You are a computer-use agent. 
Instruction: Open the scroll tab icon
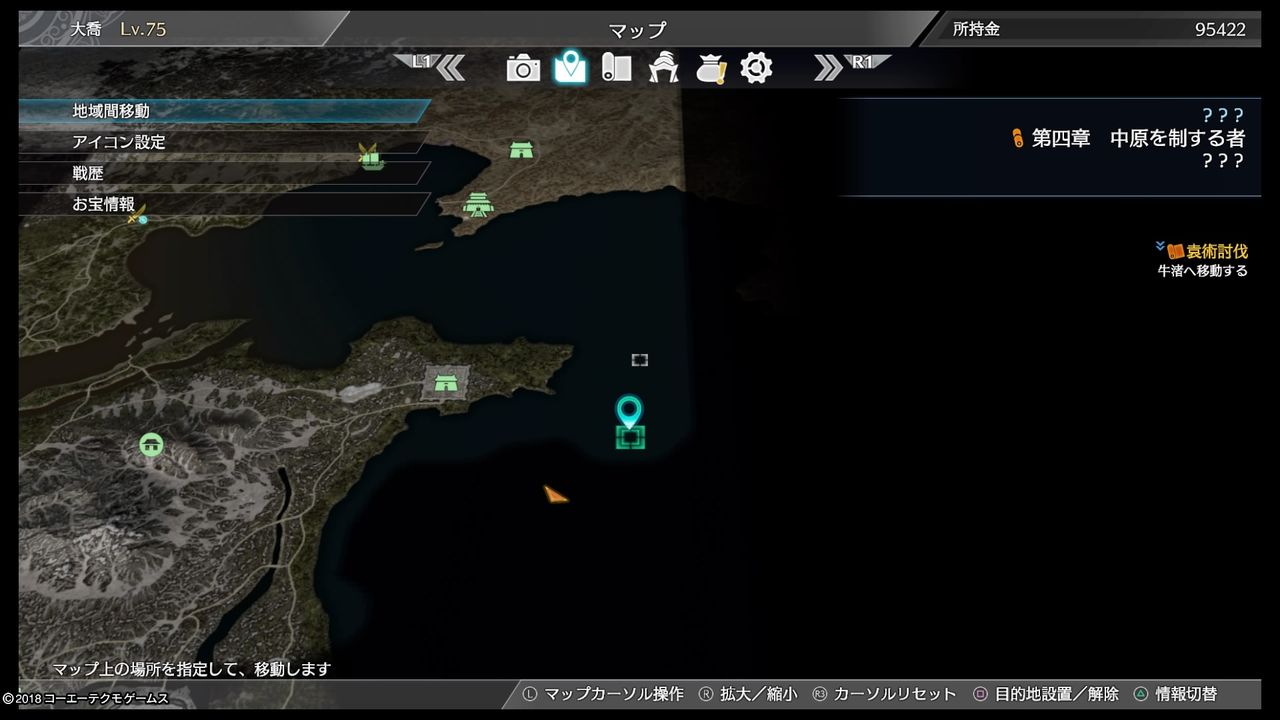[x=616, y=67]
